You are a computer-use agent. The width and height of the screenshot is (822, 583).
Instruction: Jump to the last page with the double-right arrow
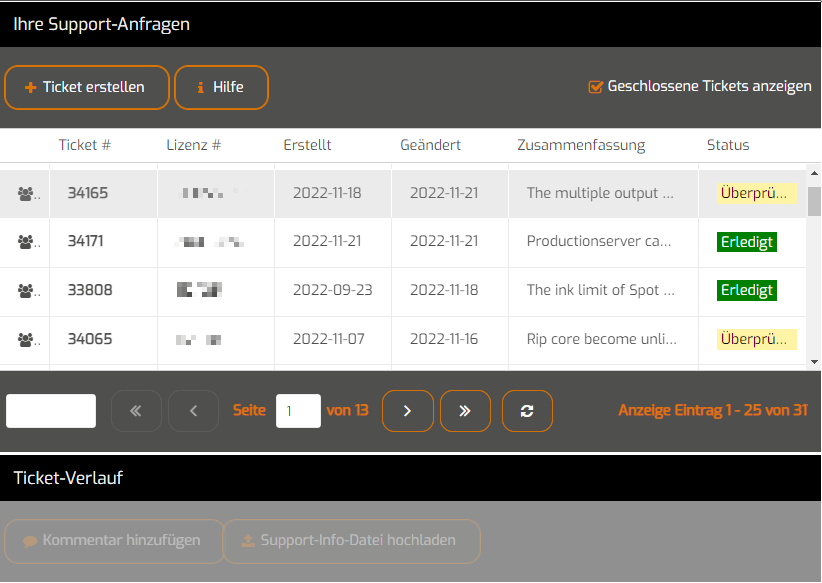(465, 410)
